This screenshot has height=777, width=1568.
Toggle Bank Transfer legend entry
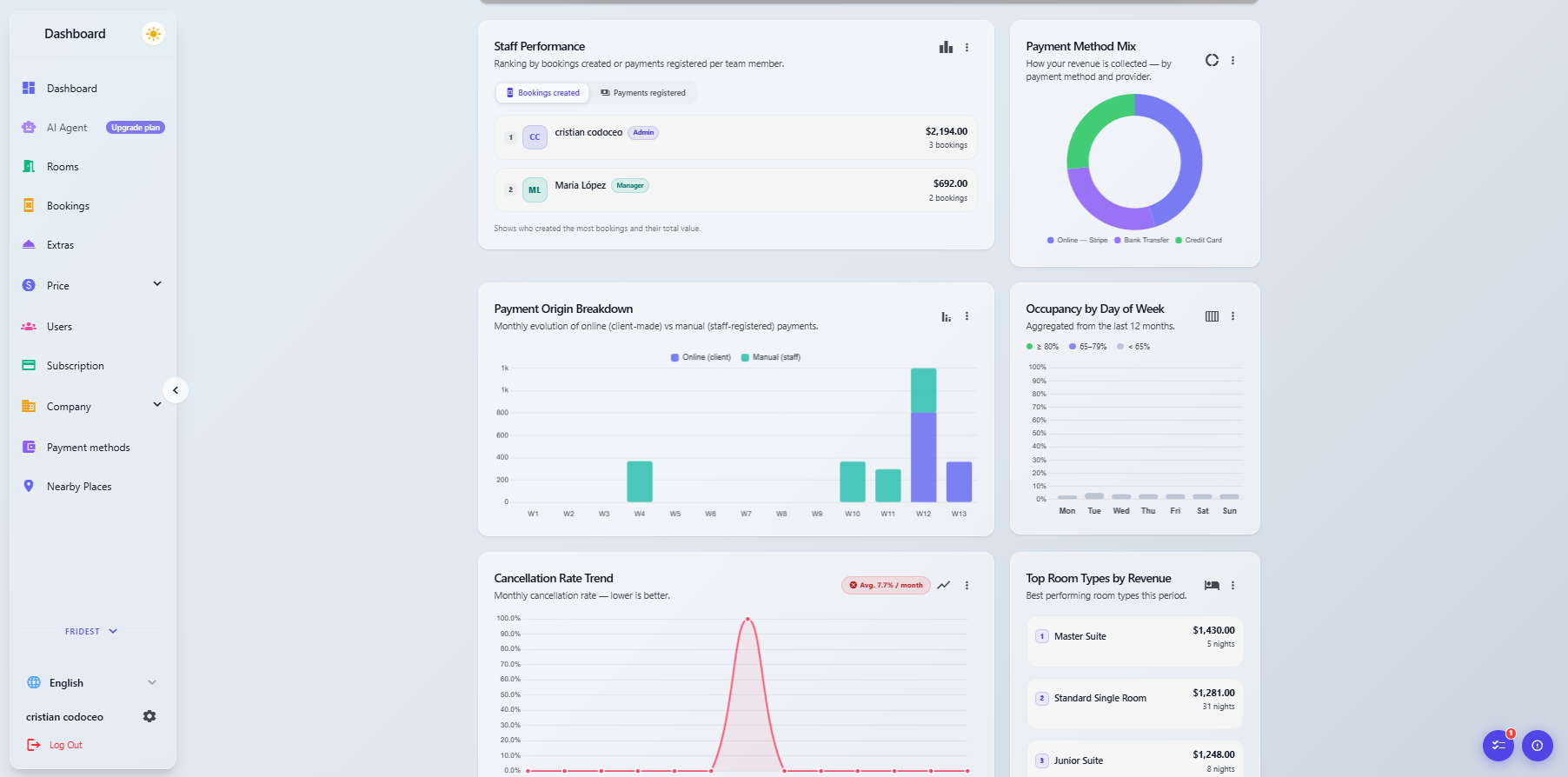click(1141, 240)
